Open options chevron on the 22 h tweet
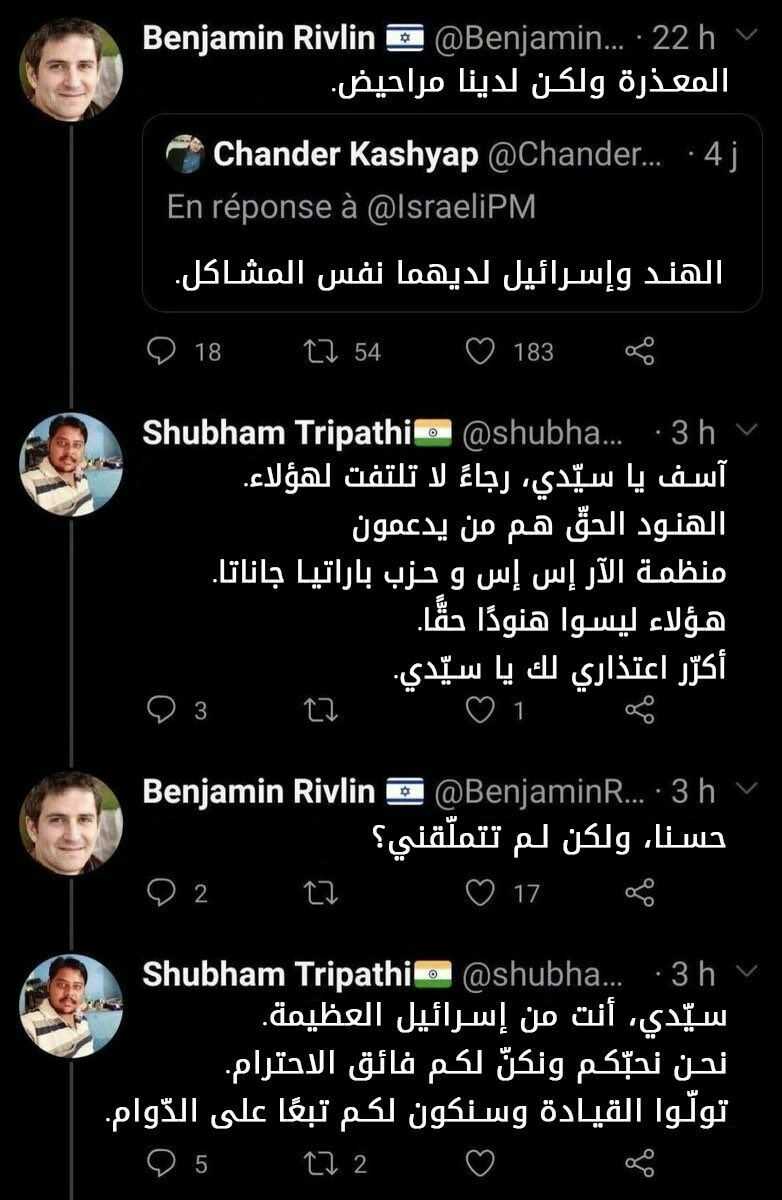Screen dimensions: 782x1200 click(x=745, y=37)
